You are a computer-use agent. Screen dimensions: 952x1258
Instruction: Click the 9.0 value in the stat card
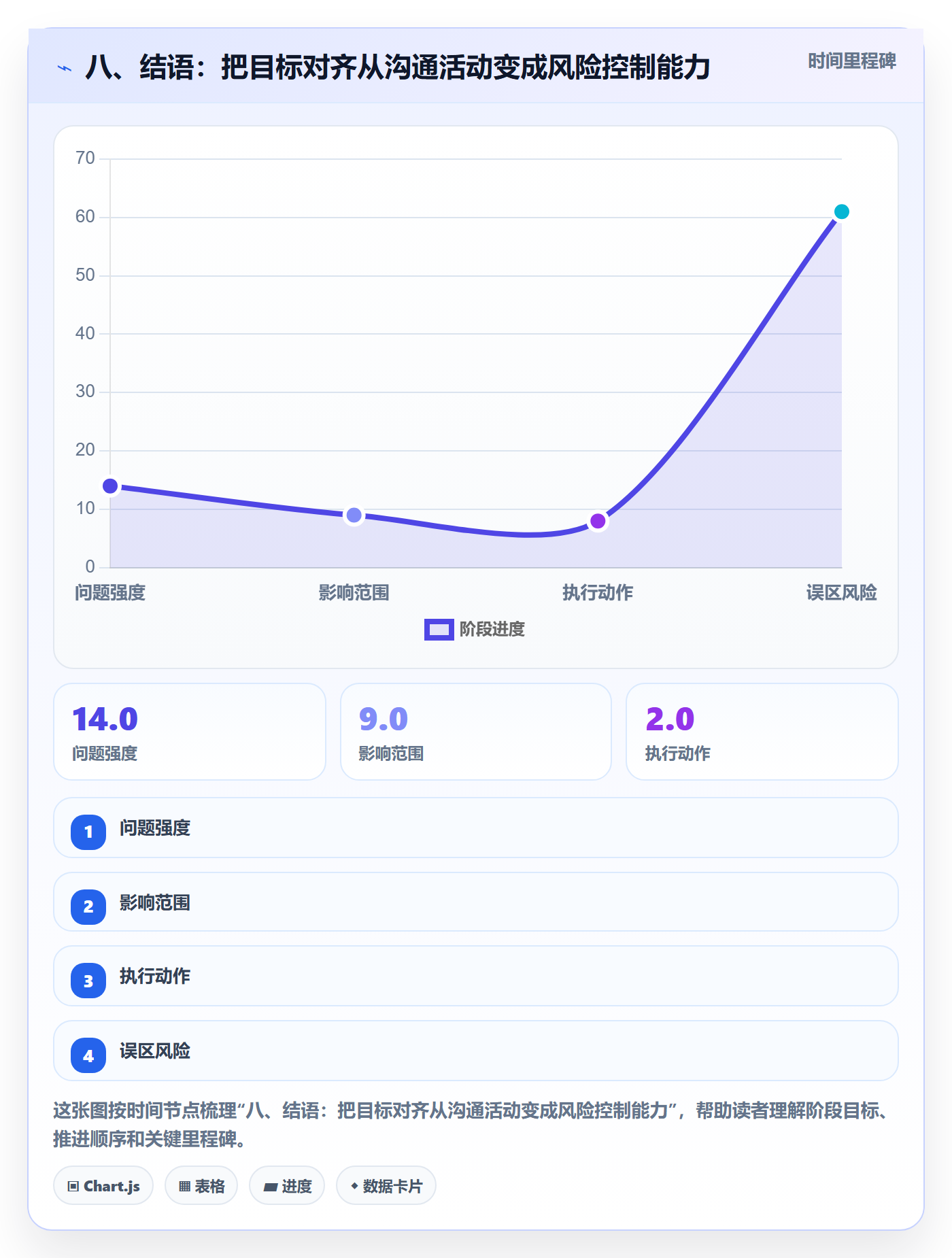coord(384,719)
